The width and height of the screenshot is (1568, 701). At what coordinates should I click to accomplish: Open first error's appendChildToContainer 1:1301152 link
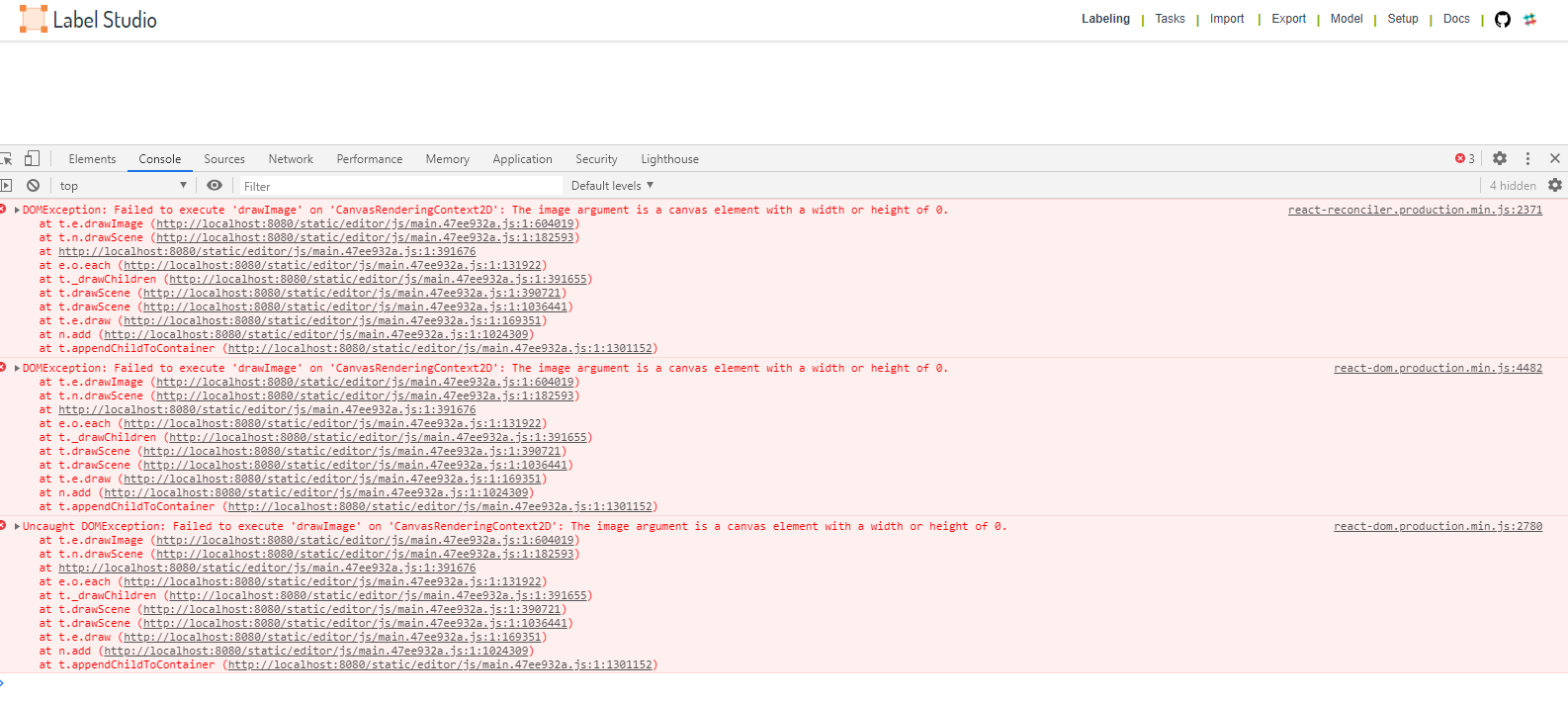440,348
